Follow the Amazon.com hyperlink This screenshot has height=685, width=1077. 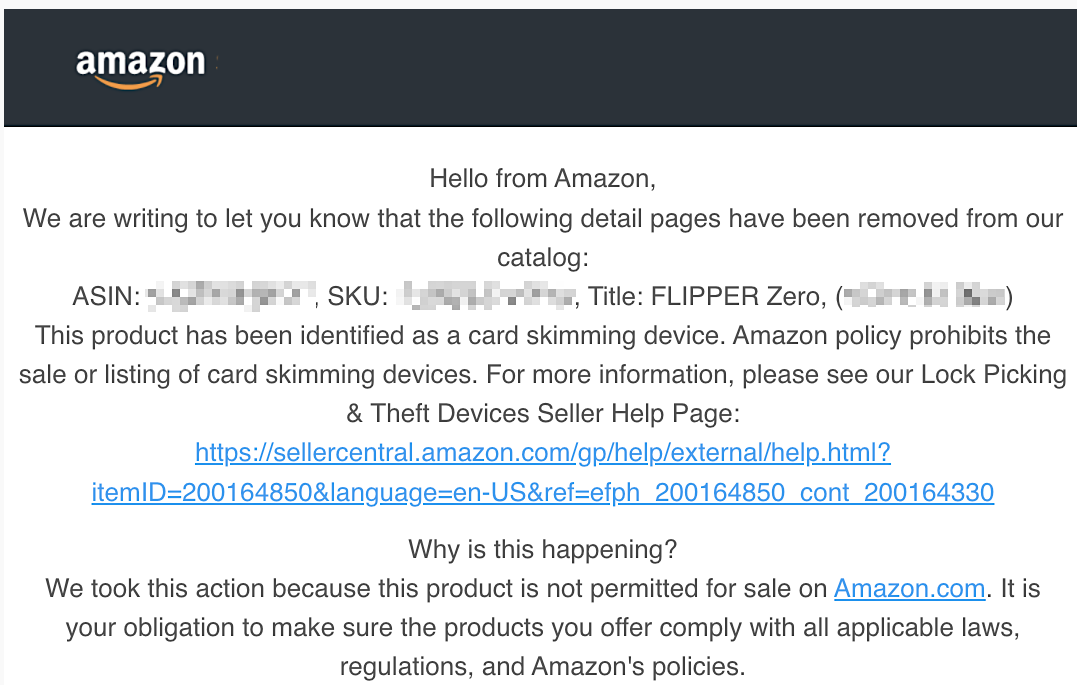coord(909,589)
